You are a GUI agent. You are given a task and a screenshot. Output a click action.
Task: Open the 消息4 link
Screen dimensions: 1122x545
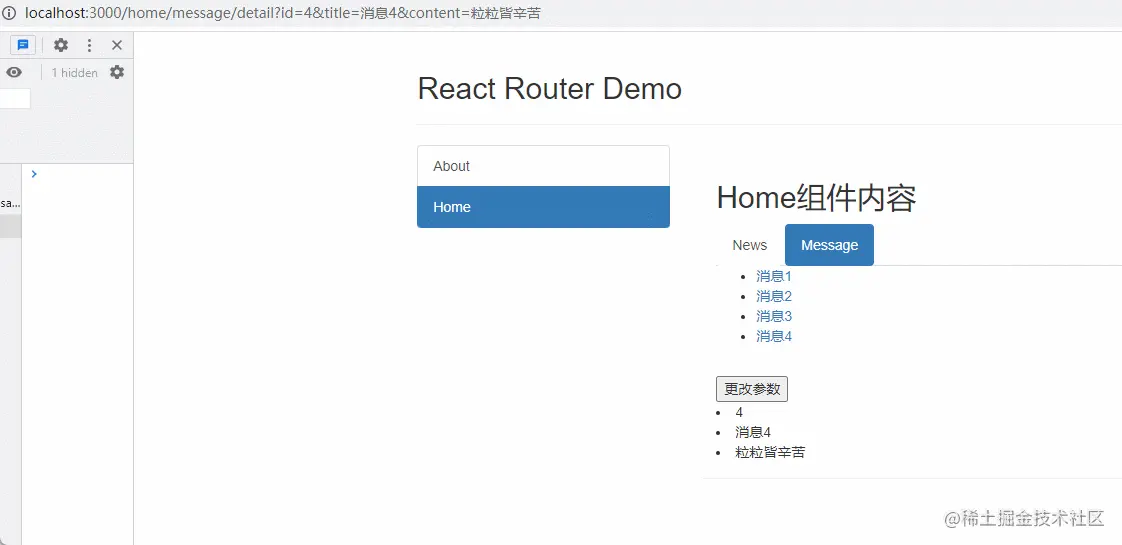[774, 336]
